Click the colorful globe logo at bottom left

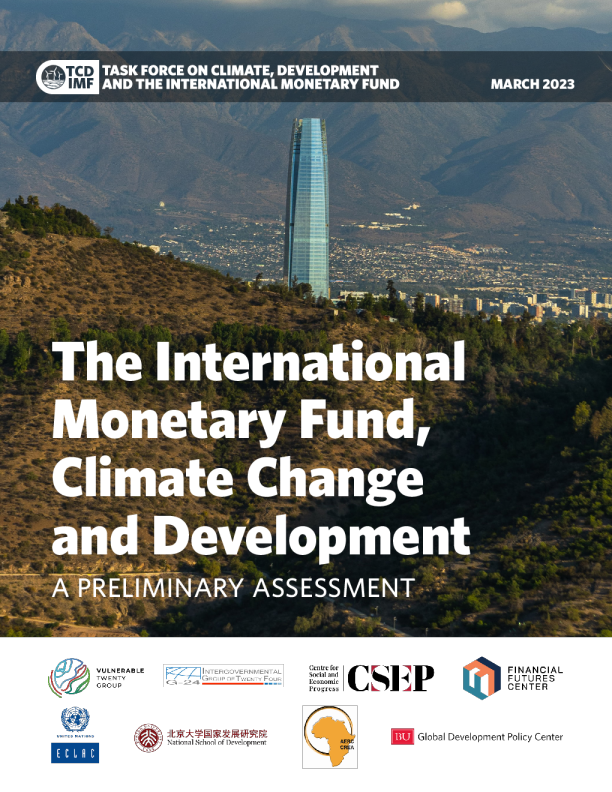[69, 677]
